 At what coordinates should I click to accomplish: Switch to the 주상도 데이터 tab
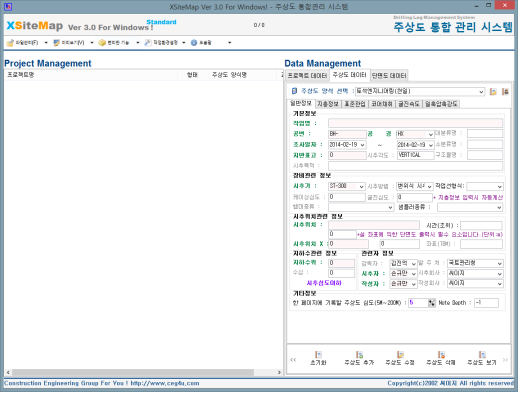coord(349,75)
